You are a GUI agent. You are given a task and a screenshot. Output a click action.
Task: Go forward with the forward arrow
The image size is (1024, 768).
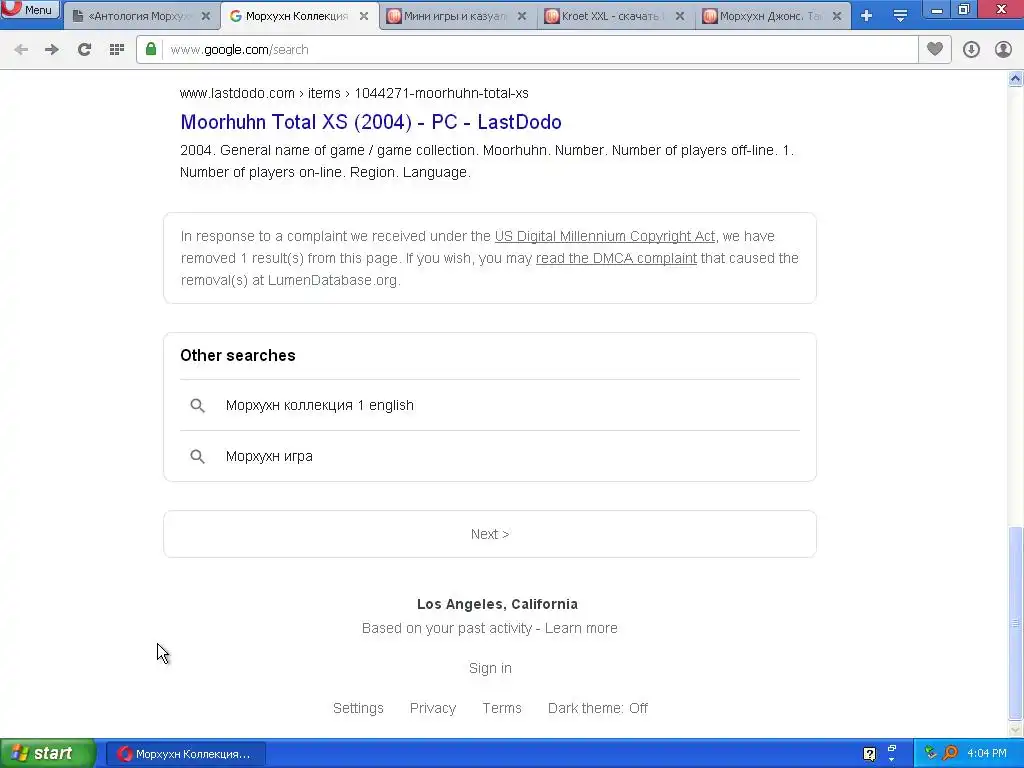[52, 50]
